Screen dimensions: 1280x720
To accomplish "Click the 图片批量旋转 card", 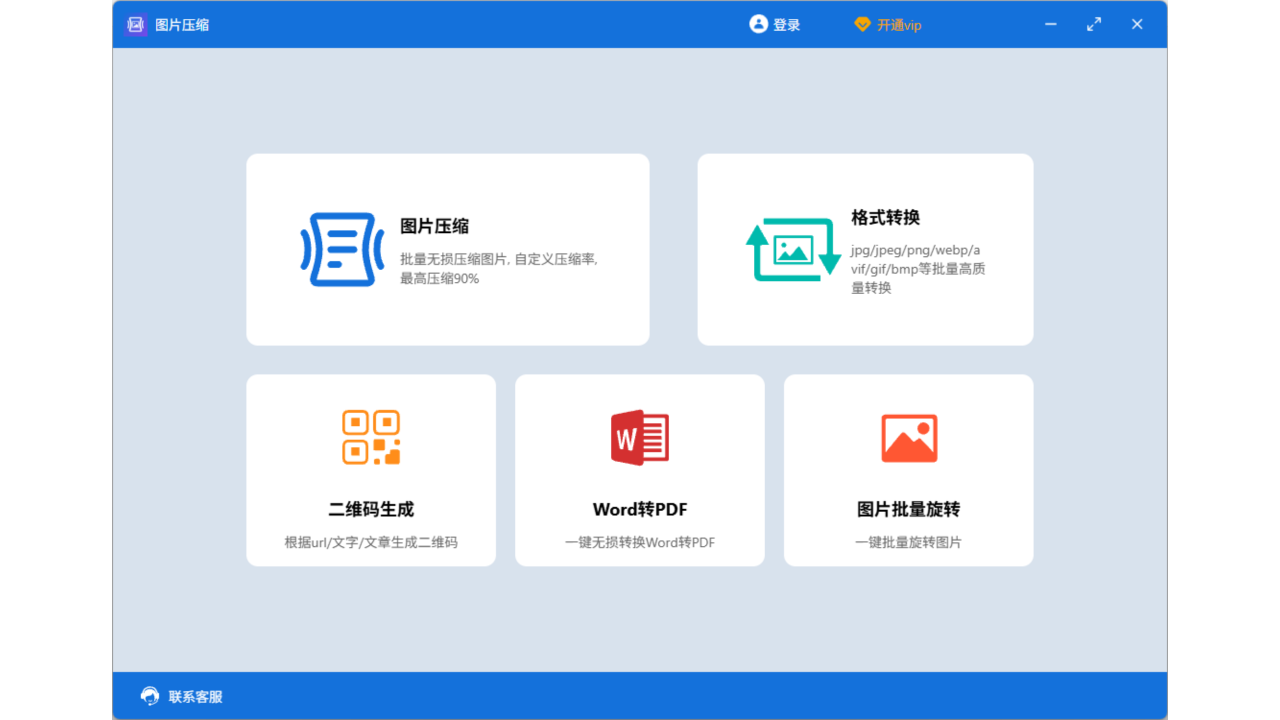I will click(x=908, y=470).
